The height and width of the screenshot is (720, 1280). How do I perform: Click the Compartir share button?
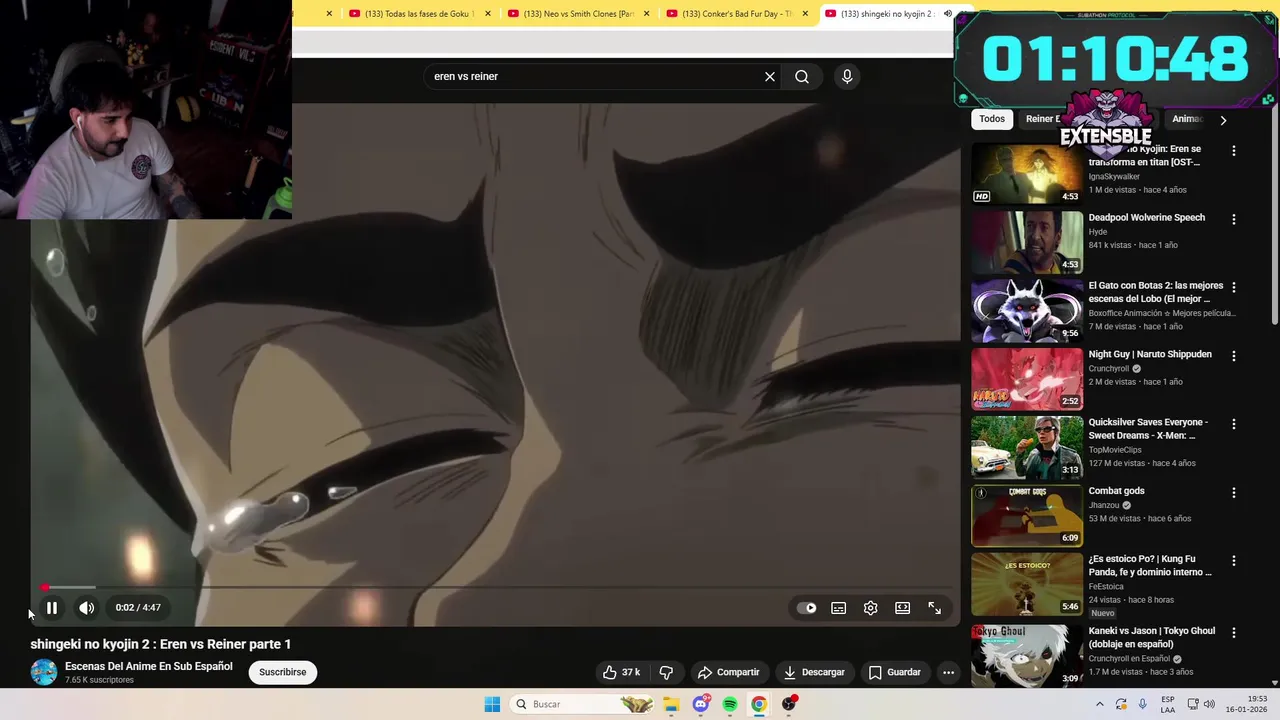729,672
